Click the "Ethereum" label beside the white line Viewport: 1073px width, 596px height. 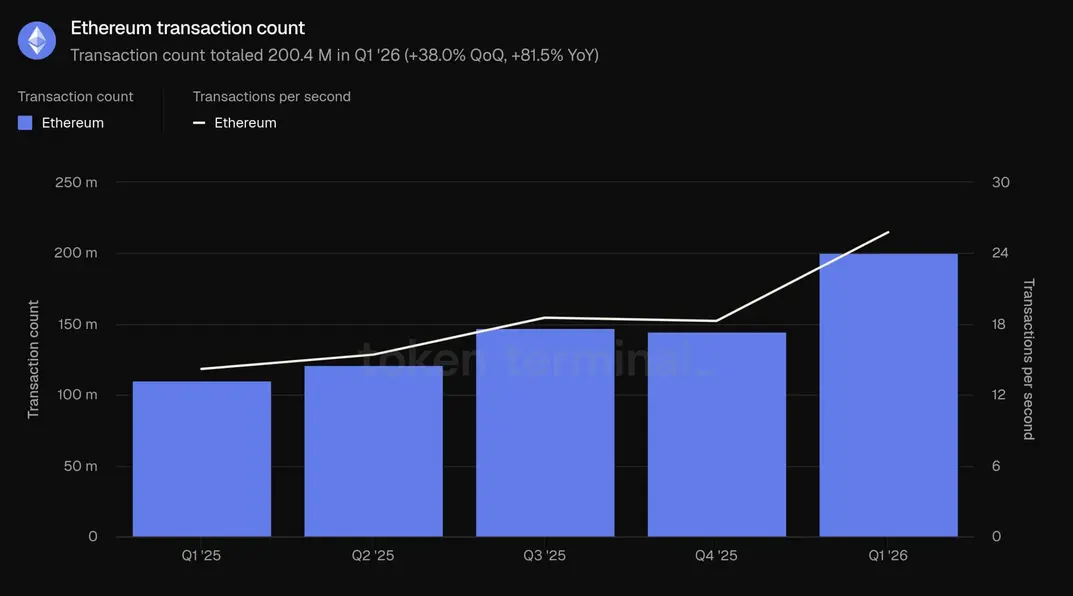(x=246, y=123)
